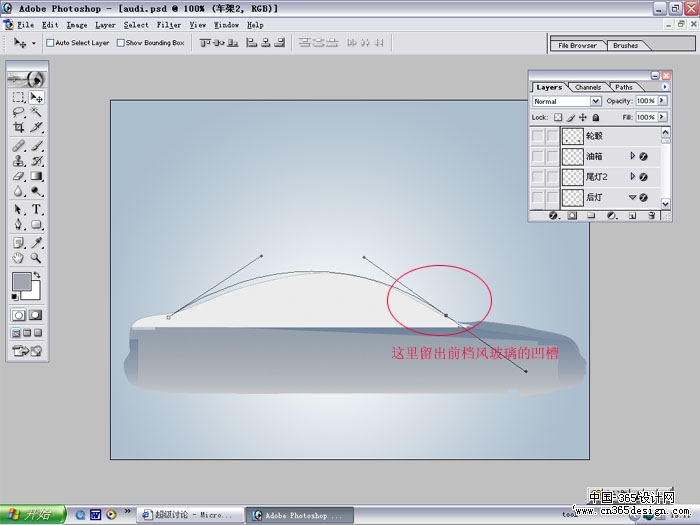Enable Show Bounding Box checkbox

pyautogui.click(x=121, y=43)
